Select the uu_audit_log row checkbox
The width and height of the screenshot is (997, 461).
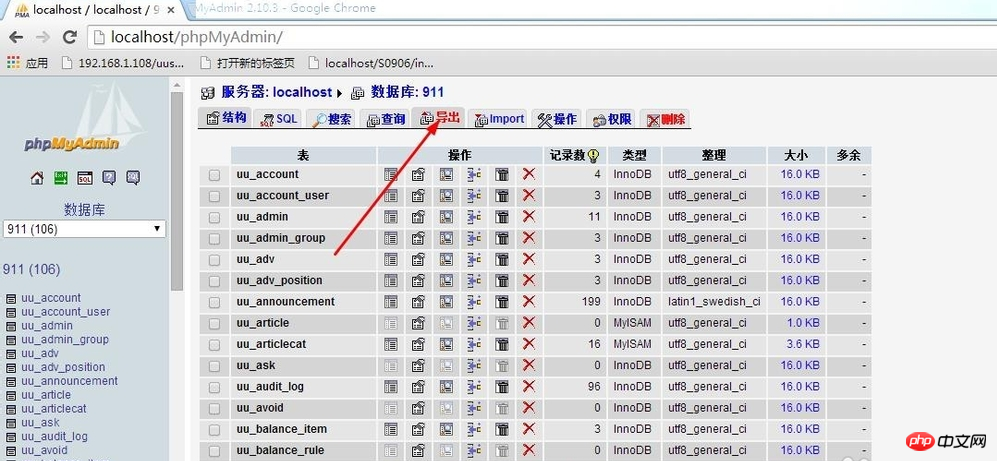pyautogui.click(x=214, y=387)
